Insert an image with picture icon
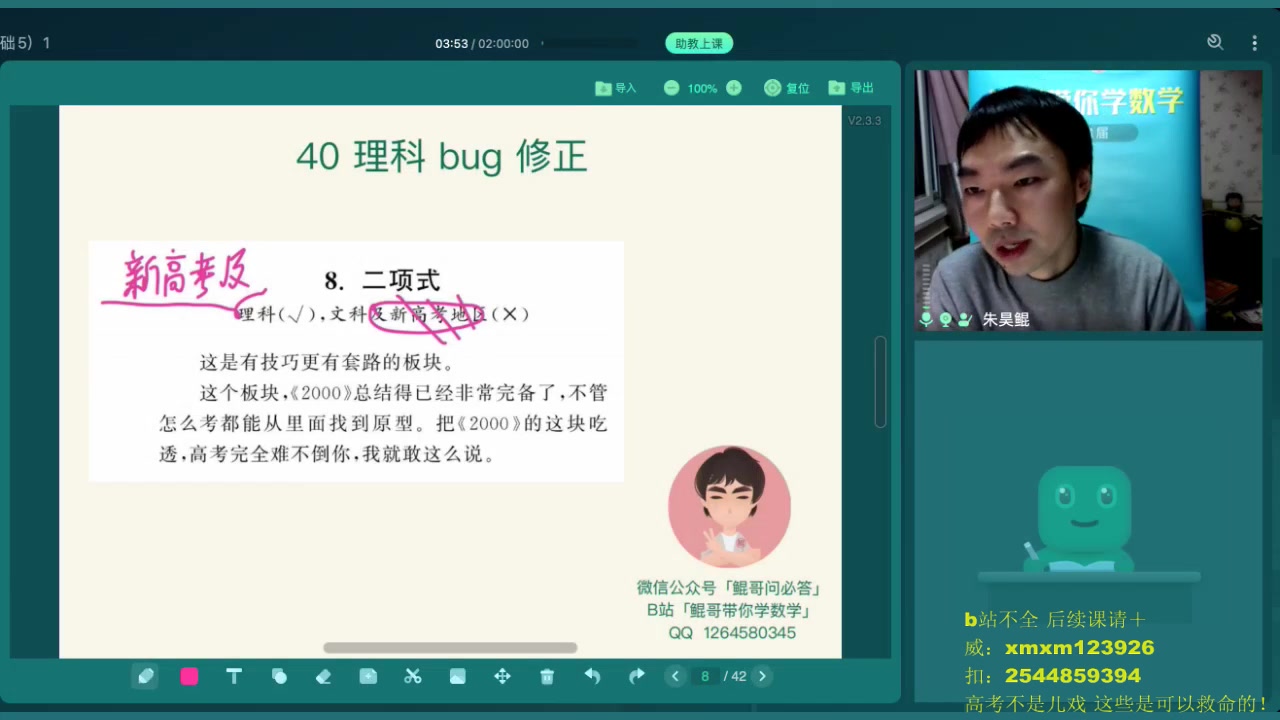The width and height of the screenshot is (1280, 720). (457, 677)
